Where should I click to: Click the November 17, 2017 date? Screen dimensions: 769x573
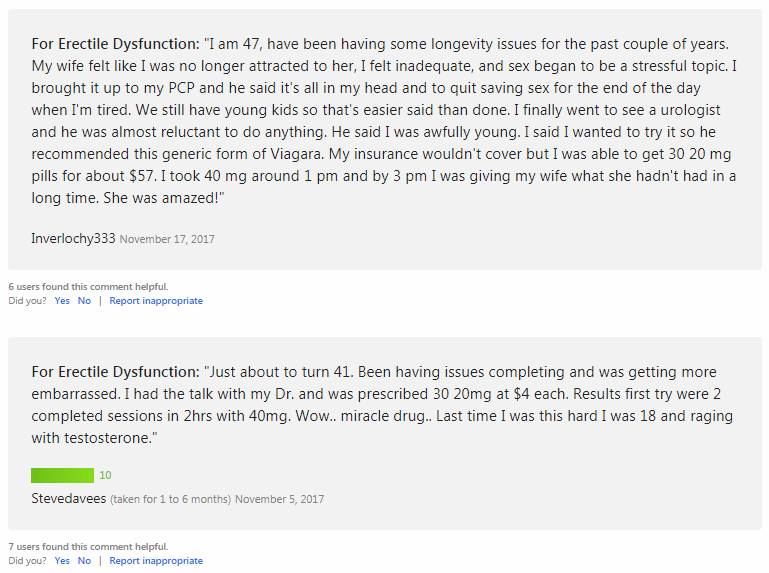click(x=167, y=239)
